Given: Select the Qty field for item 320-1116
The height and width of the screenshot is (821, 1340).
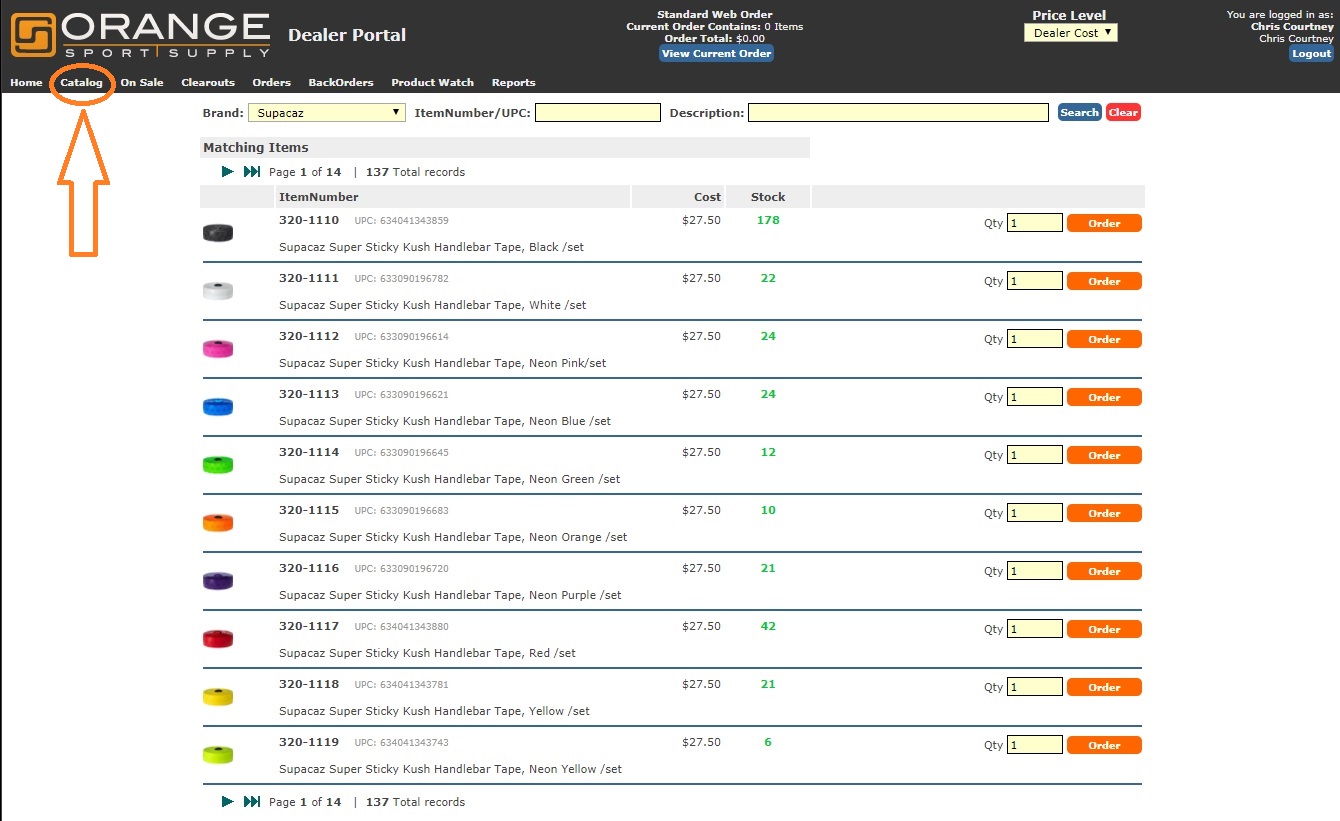Looking at the screenshot, I should (x=1035, y=571).
